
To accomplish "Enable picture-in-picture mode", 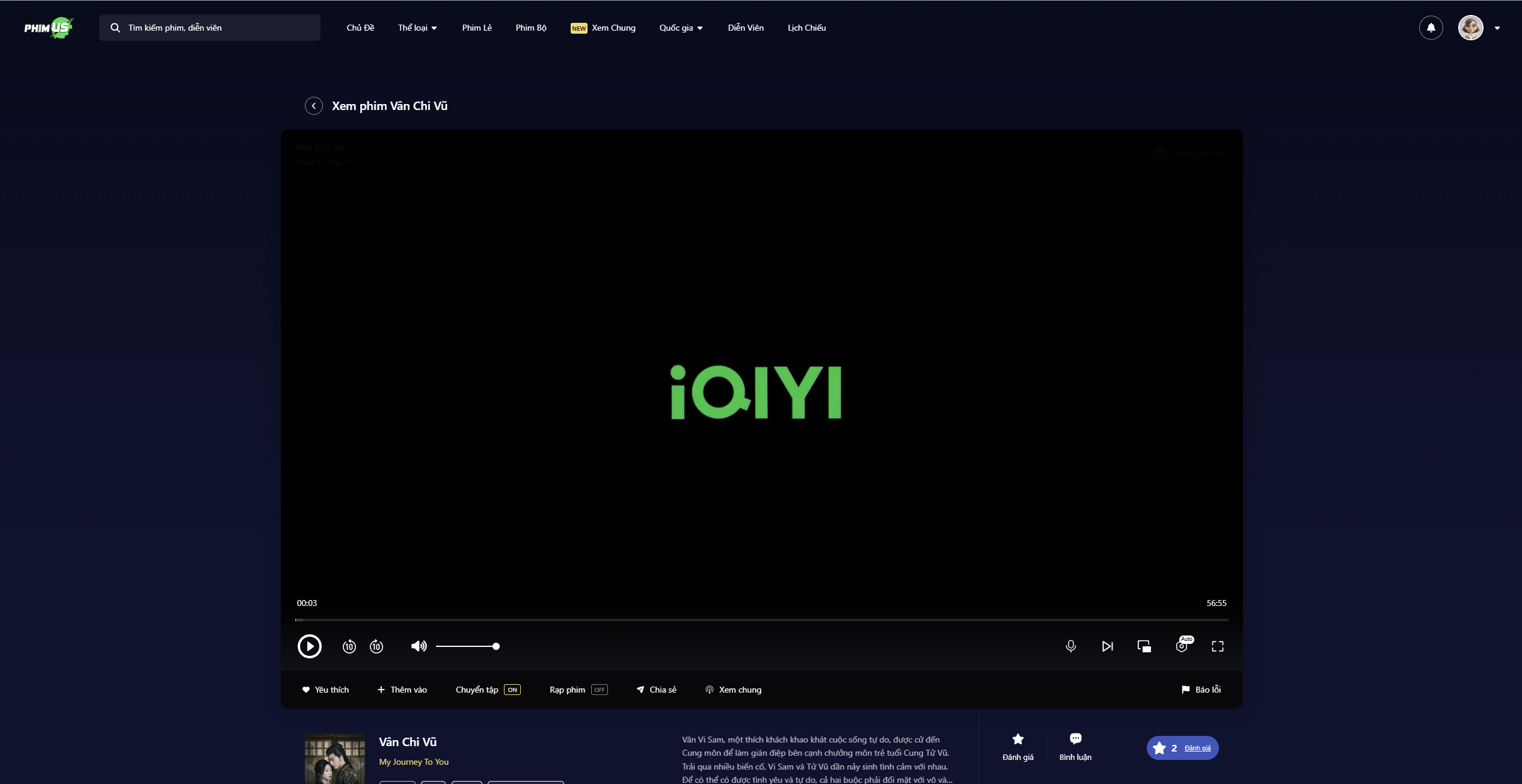I will 1144,646.
